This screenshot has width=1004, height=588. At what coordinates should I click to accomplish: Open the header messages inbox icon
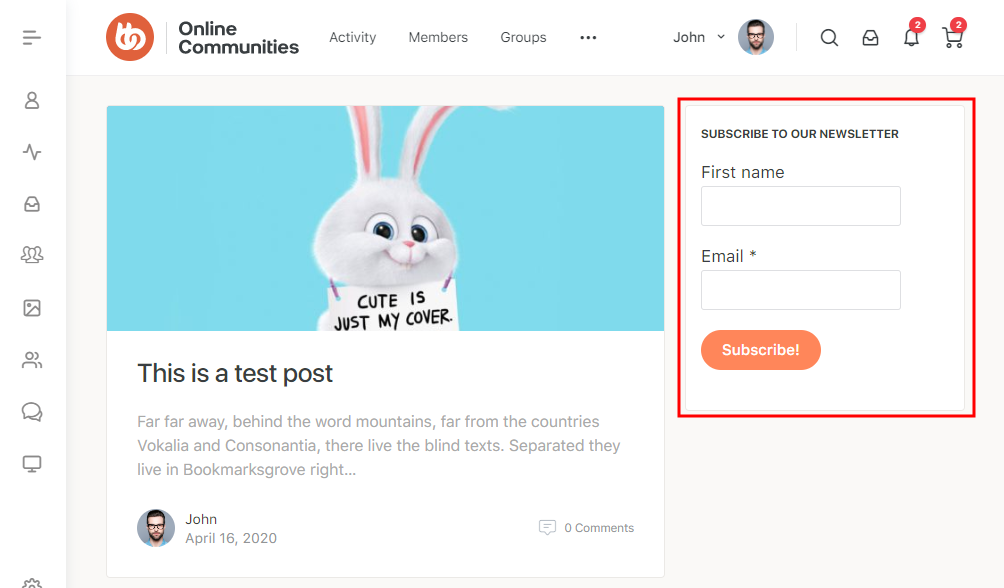tap(871, 38)
